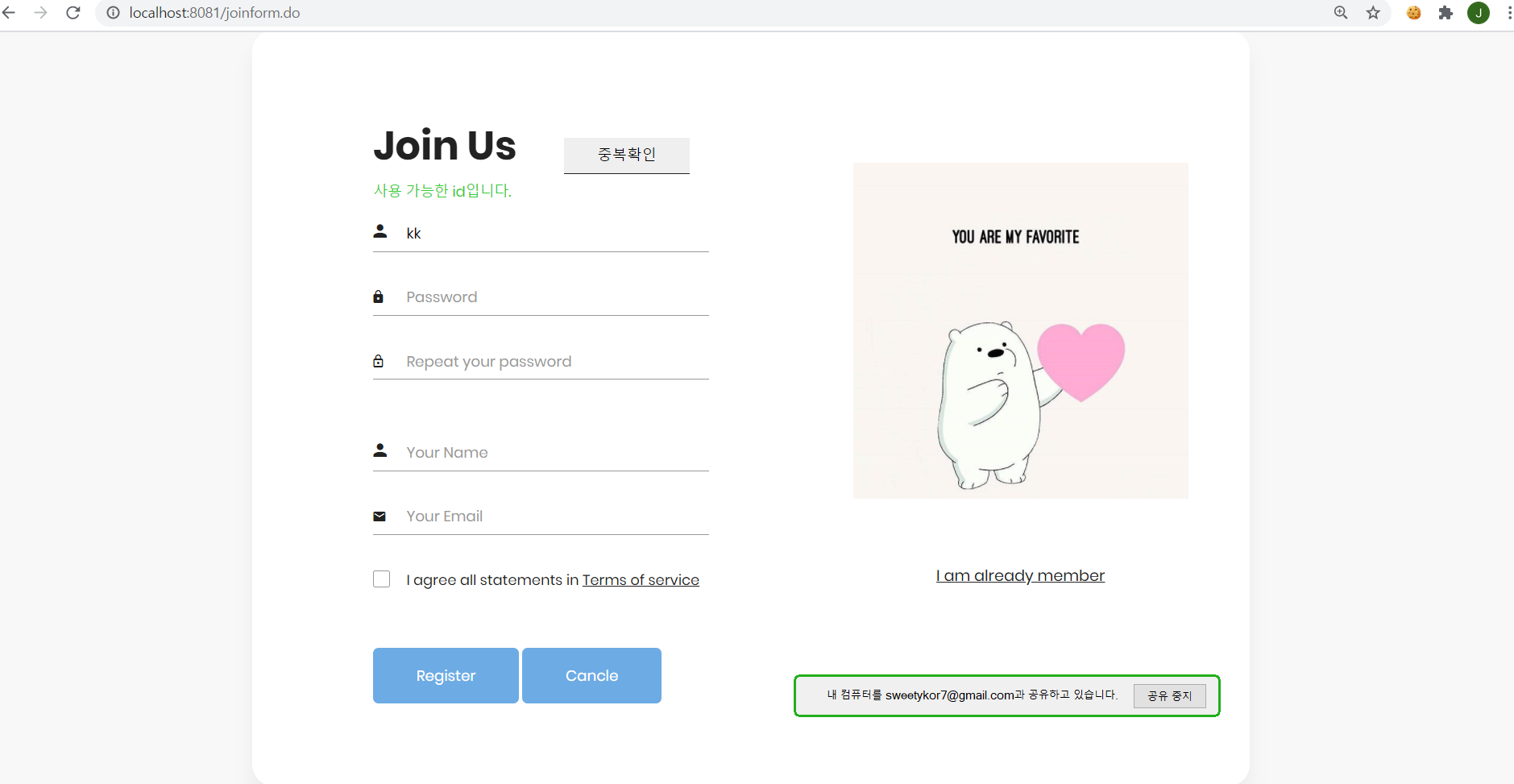Viewport: 1514px width, 784px height.
Task: Click the envelope icon beside Your Email field
Action: click(380, 516)
